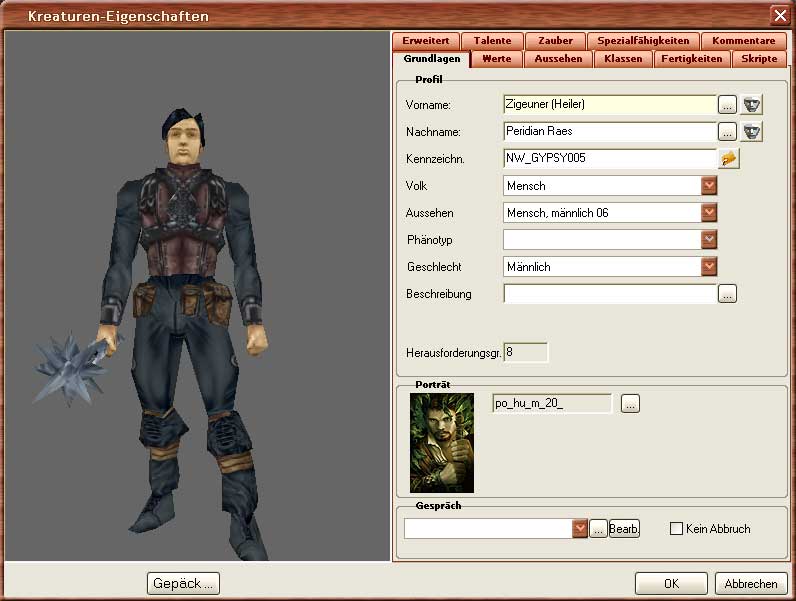796x601 pixels.
Task: Expand the Volk dropdown
Action: click(710, 186)
